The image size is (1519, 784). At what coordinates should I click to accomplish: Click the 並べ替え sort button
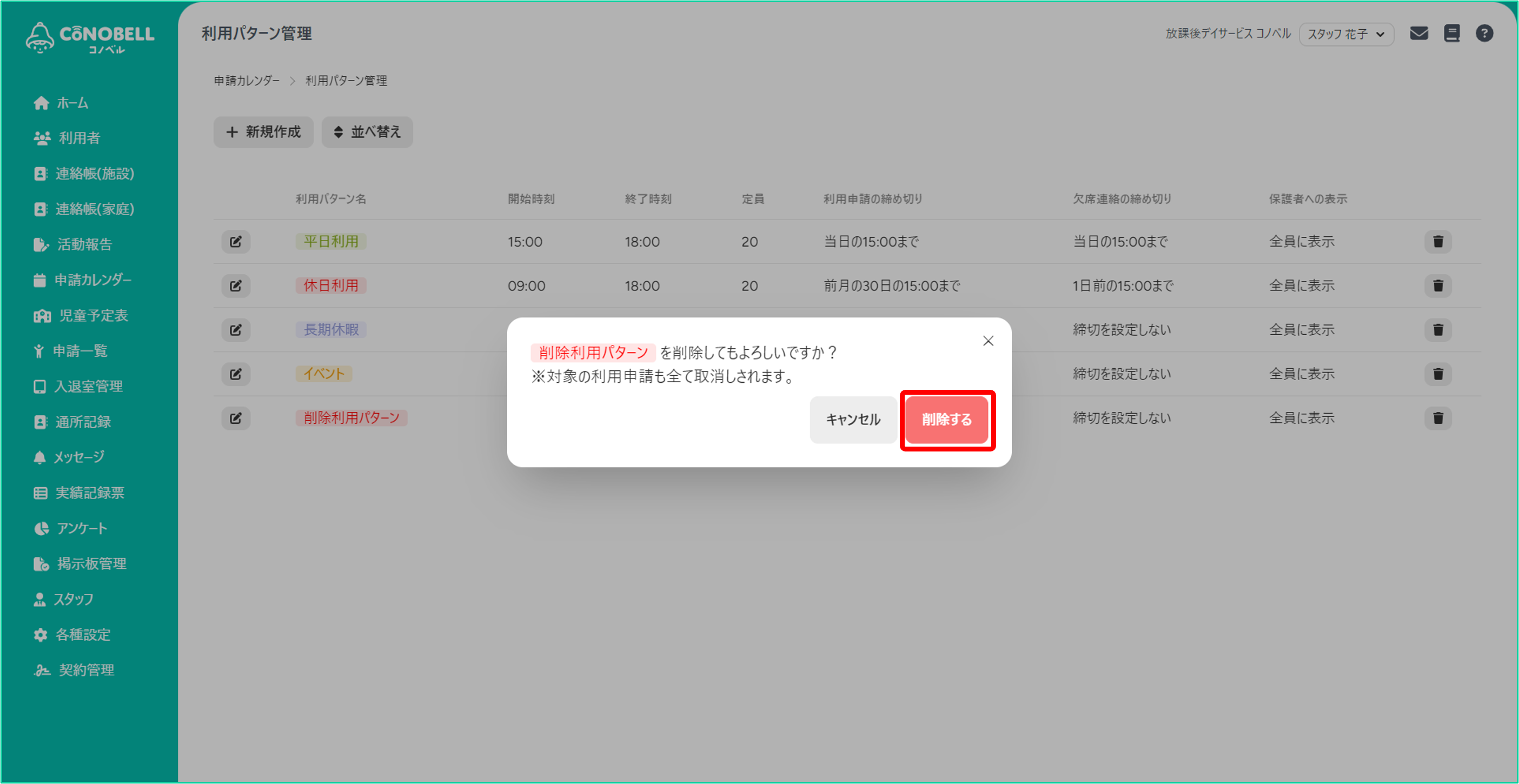[367, 132]
